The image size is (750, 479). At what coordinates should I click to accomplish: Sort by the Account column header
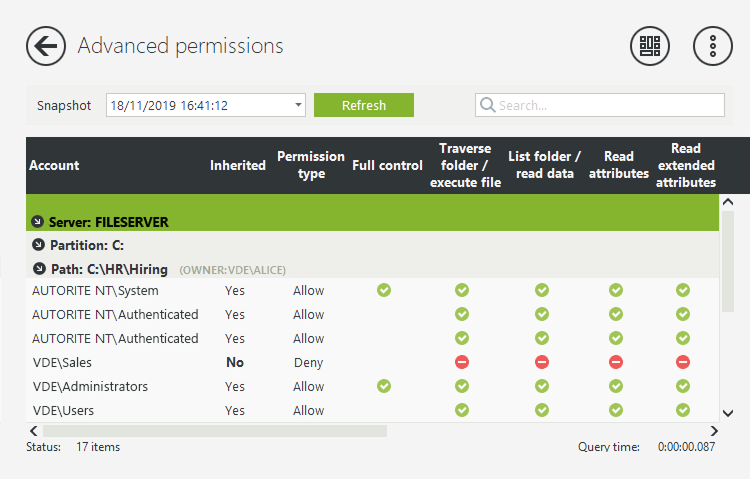tap(55, 165)
